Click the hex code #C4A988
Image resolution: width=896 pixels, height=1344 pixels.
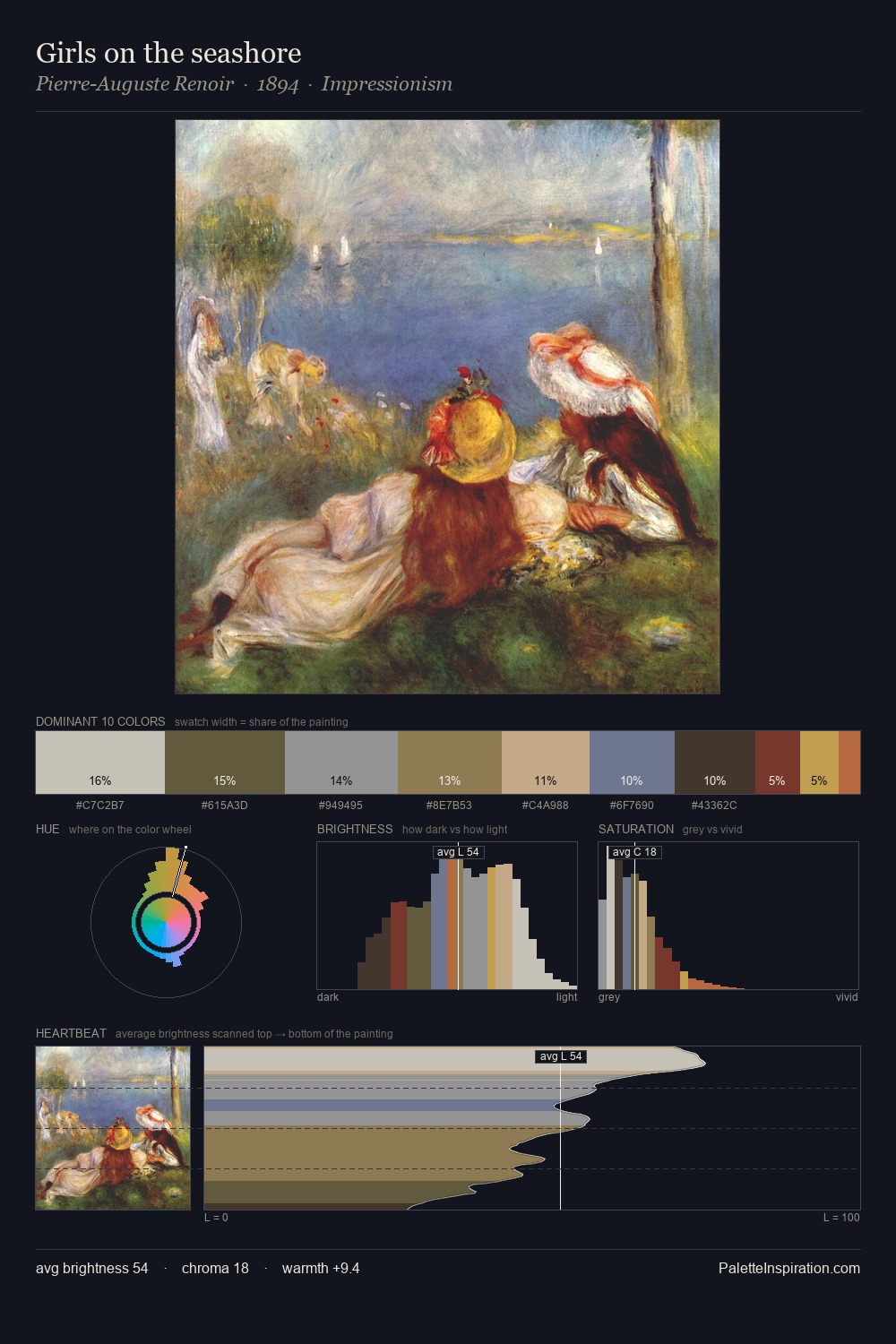(x=546, y=806)
